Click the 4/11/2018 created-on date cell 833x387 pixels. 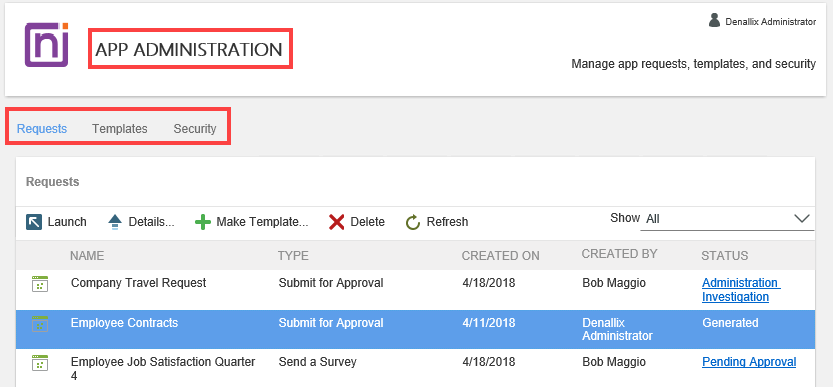click(x=489, y=323)
